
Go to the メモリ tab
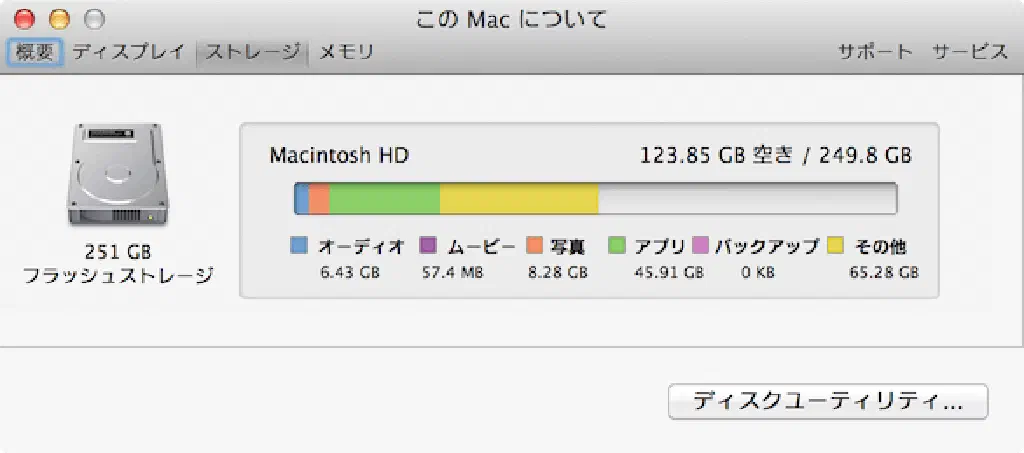(x=346, y=53)
